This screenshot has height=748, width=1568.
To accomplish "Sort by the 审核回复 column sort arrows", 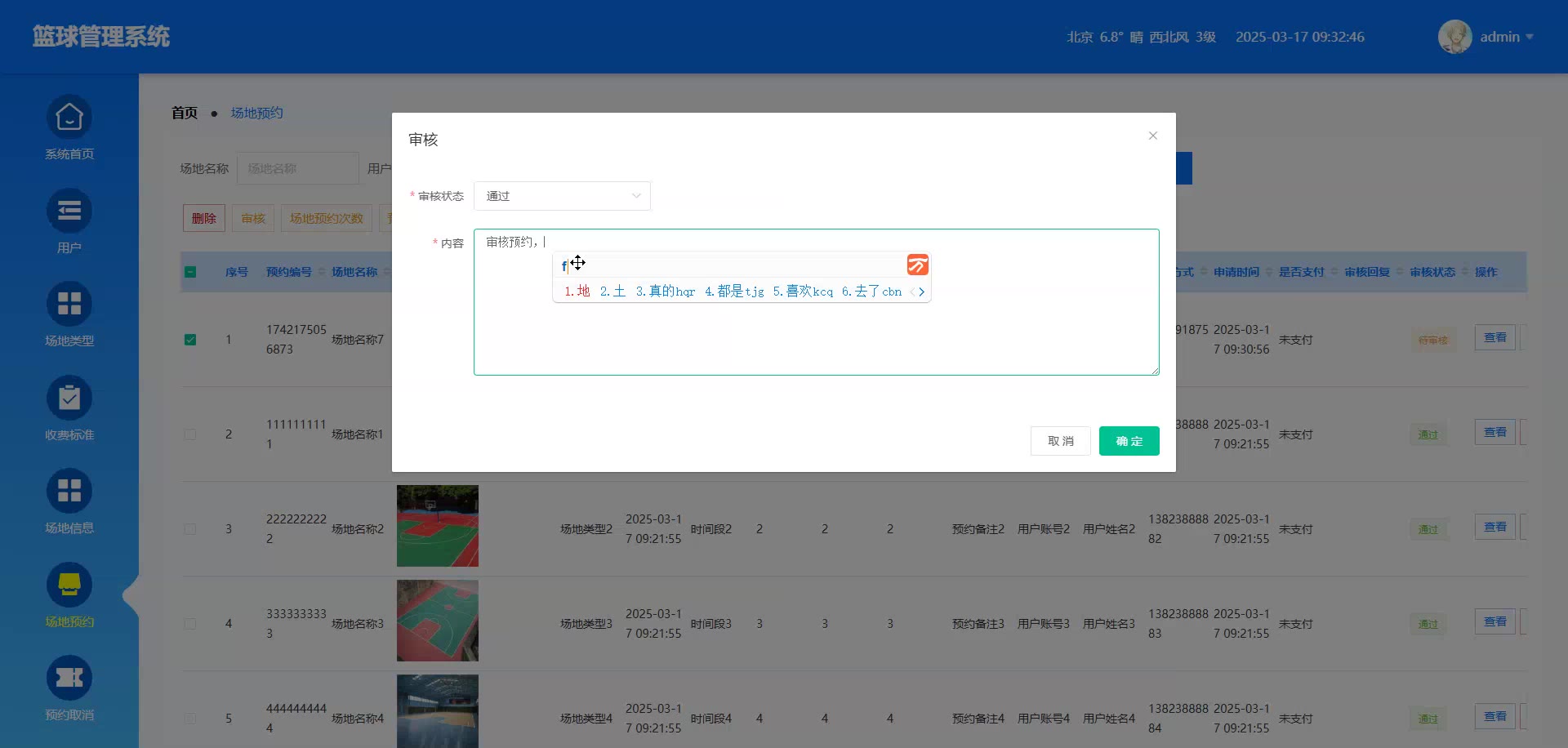I will click(x=1400, y=272).
